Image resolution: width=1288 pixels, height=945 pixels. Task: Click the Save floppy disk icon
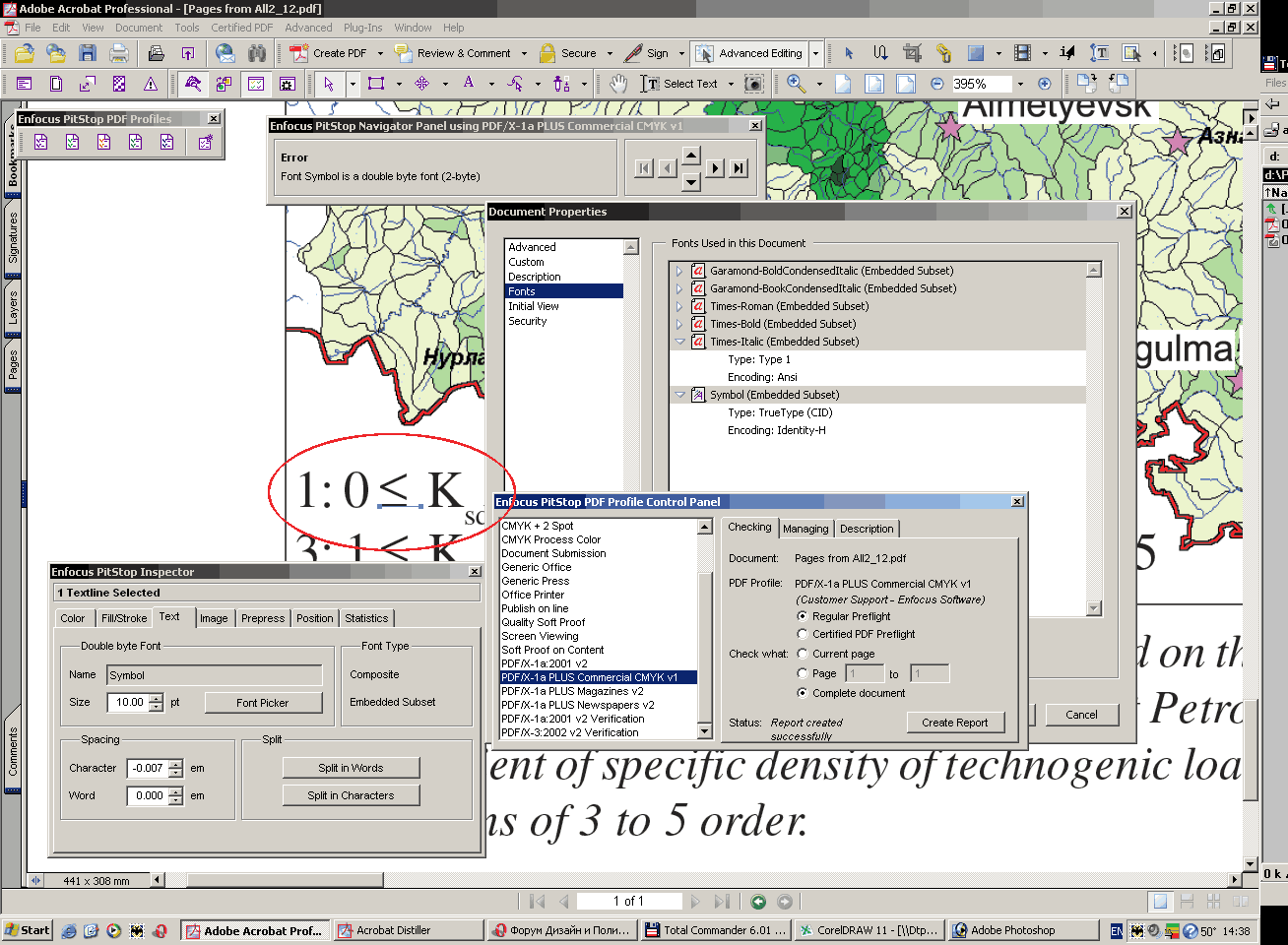coord(88,53)
